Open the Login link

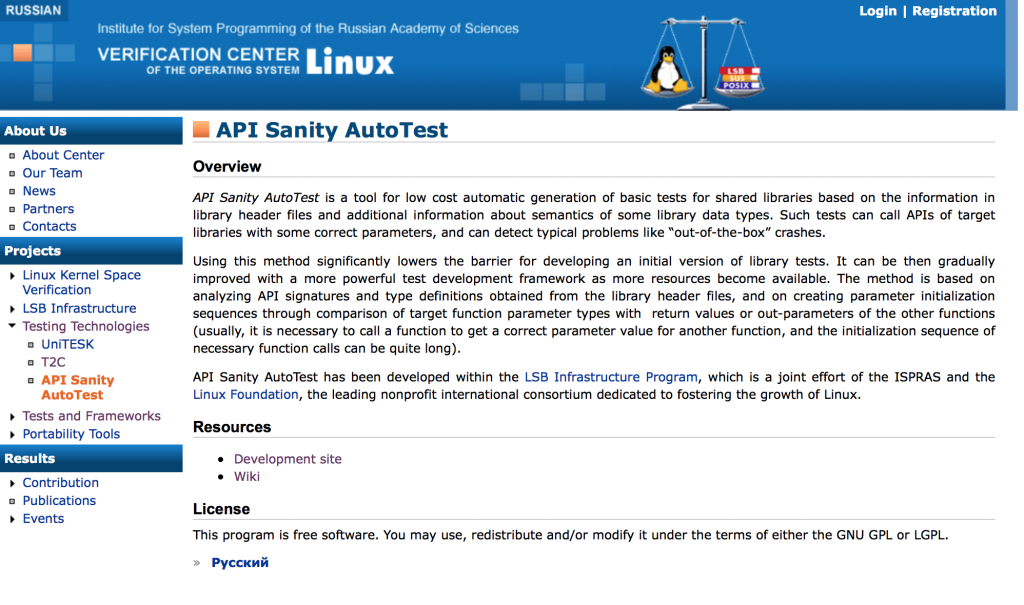[x=878, y=11]
